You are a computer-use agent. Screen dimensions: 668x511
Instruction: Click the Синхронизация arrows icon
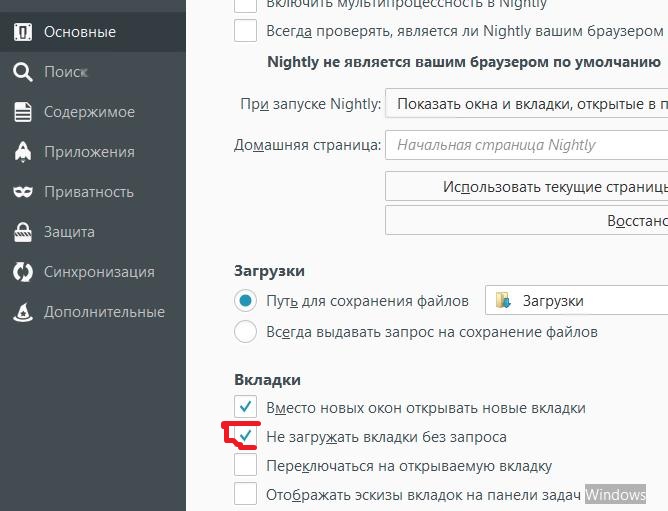point(23,272)
